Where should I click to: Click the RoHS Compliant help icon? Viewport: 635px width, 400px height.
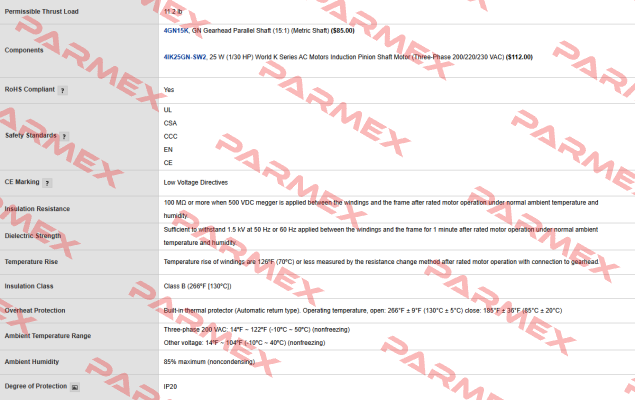coord(62,90)
